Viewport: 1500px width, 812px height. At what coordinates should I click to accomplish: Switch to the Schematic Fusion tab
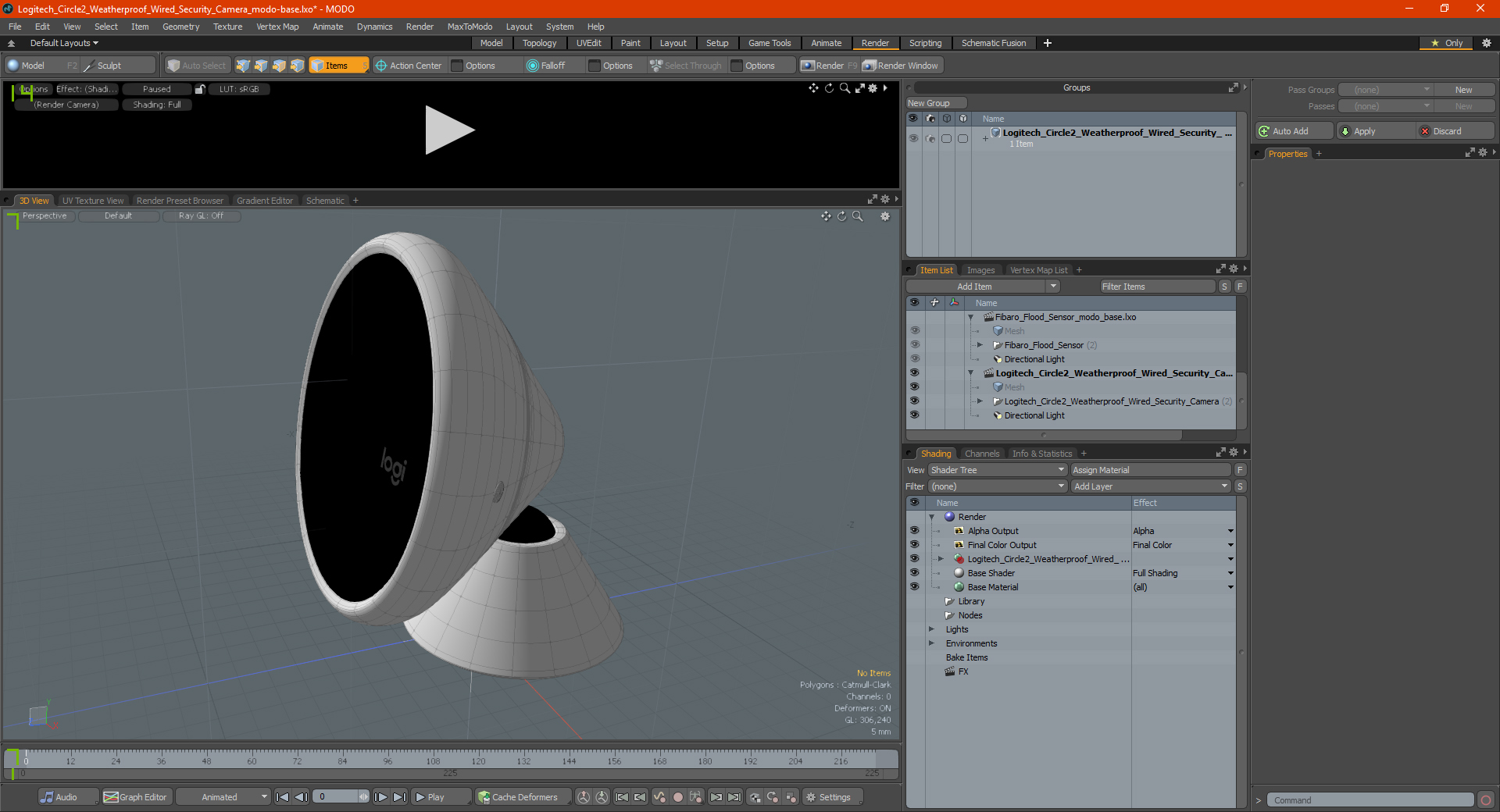(994, 43)
